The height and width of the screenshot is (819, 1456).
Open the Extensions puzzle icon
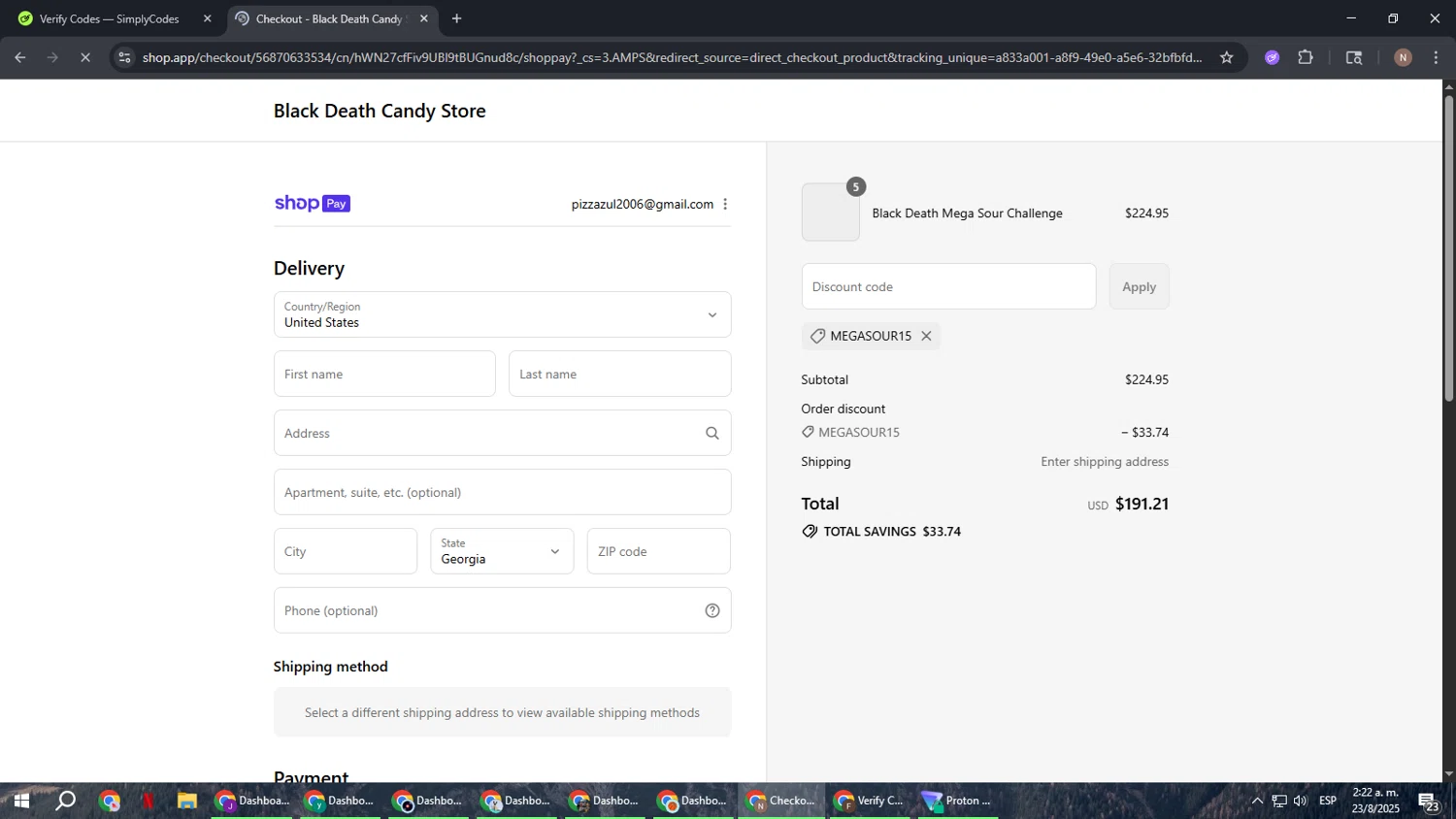(1306, 57)
